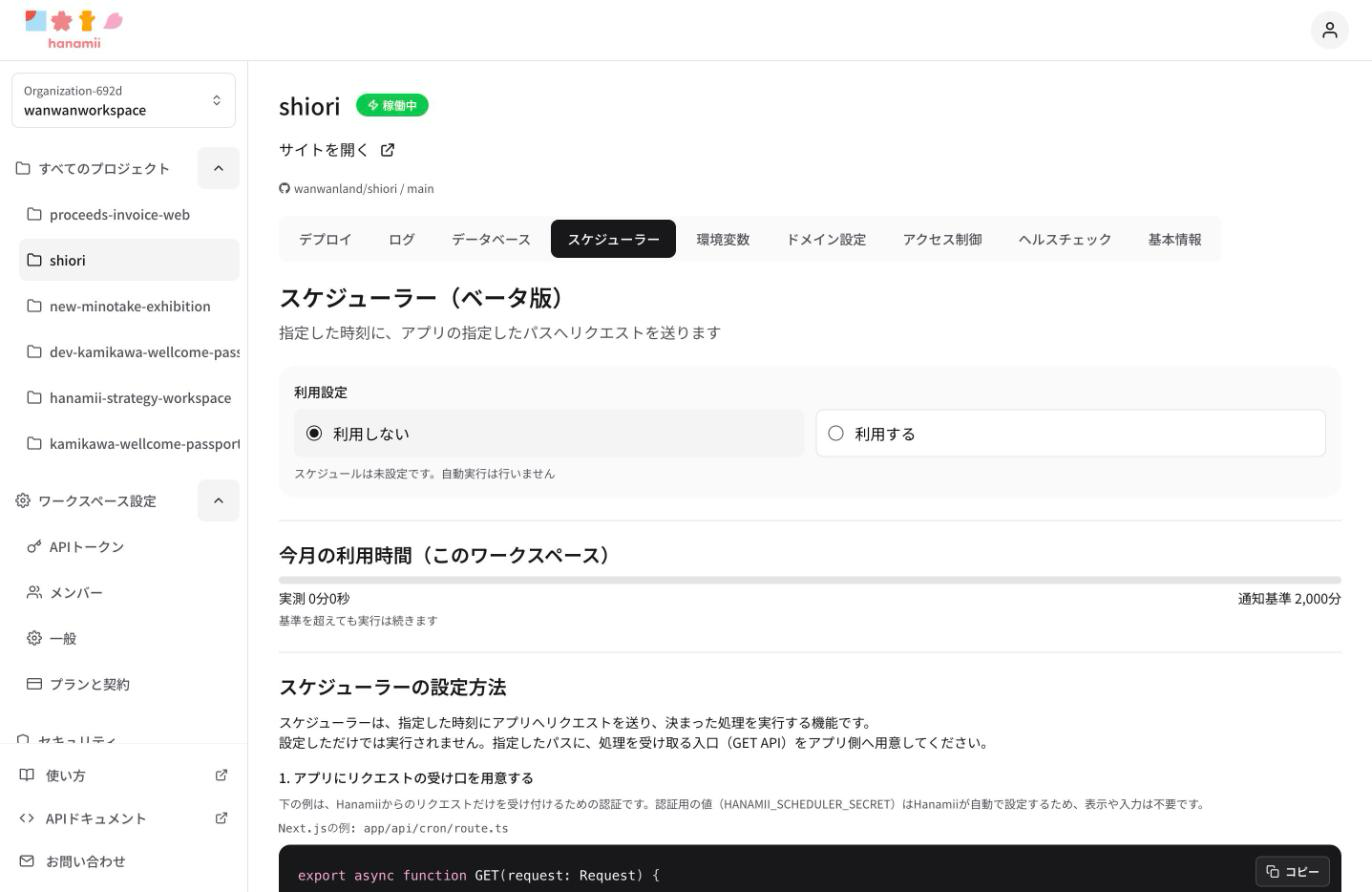Click the folder icon beside new-minotake-exhibition
This screenshot has height=892, width=1372.
(x=35, y=306)
